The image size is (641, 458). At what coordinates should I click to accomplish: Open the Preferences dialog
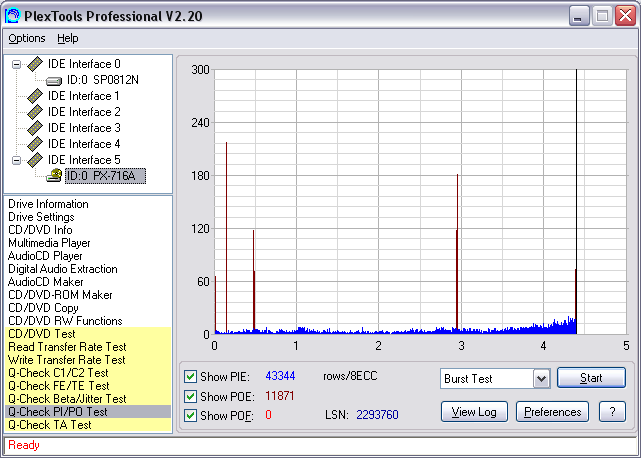(552, 412)
